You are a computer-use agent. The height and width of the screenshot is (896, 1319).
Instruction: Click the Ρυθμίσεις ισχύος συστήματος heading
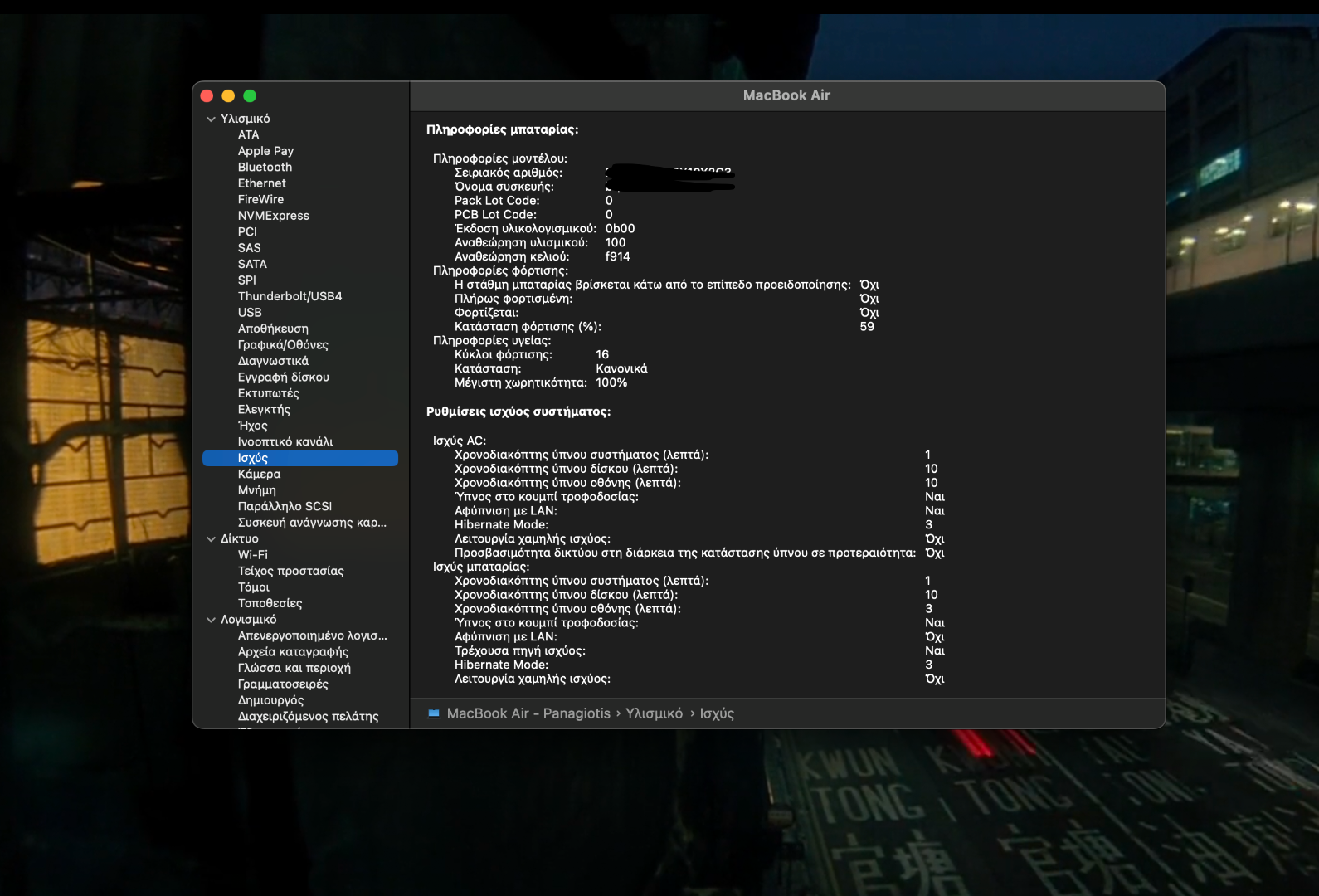pos(518,411)
